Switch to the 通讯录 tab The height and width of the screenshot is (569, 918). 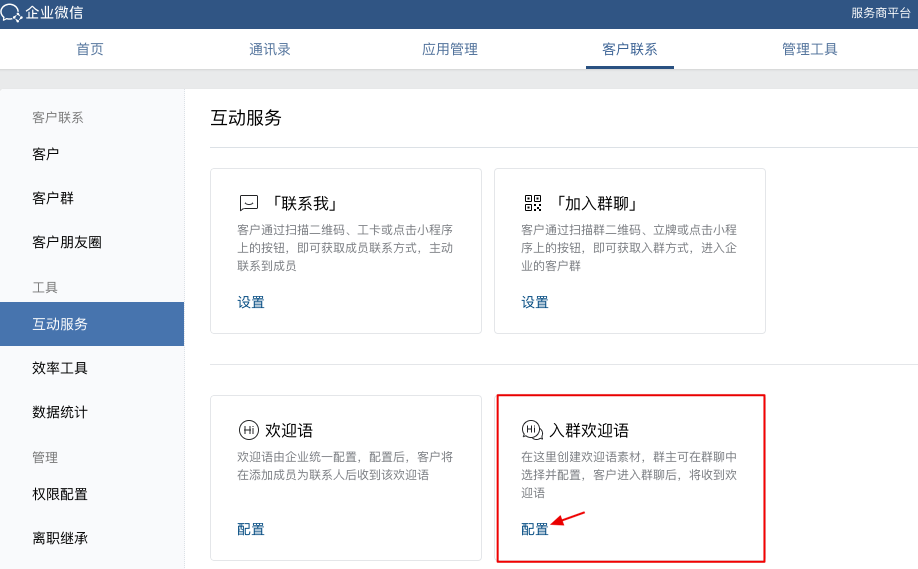point(270,49)
